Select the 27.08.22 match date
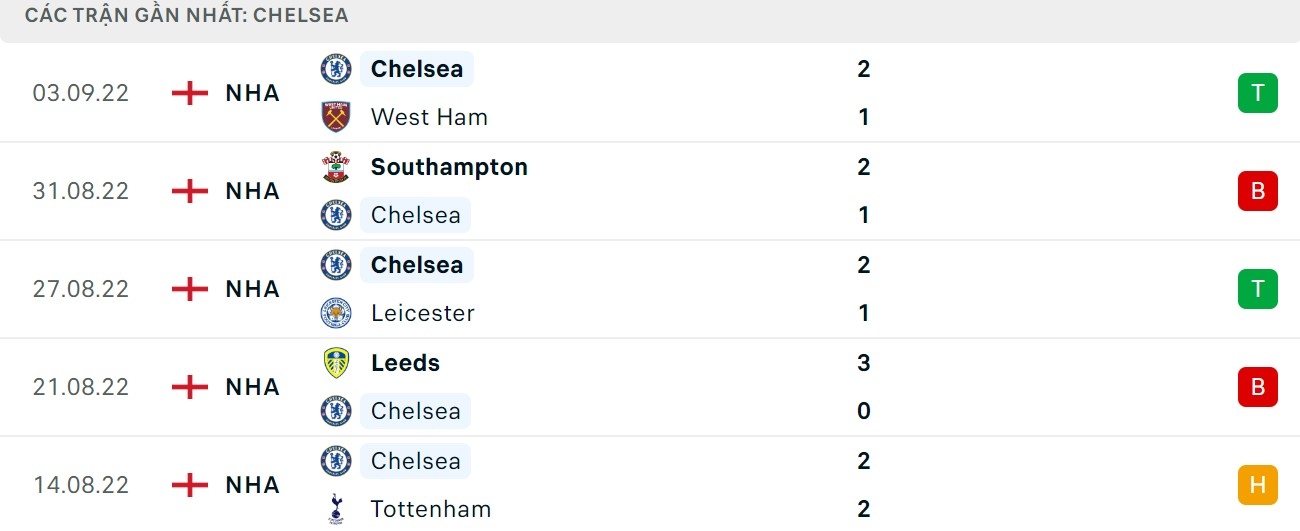 (x=81, y=289)
